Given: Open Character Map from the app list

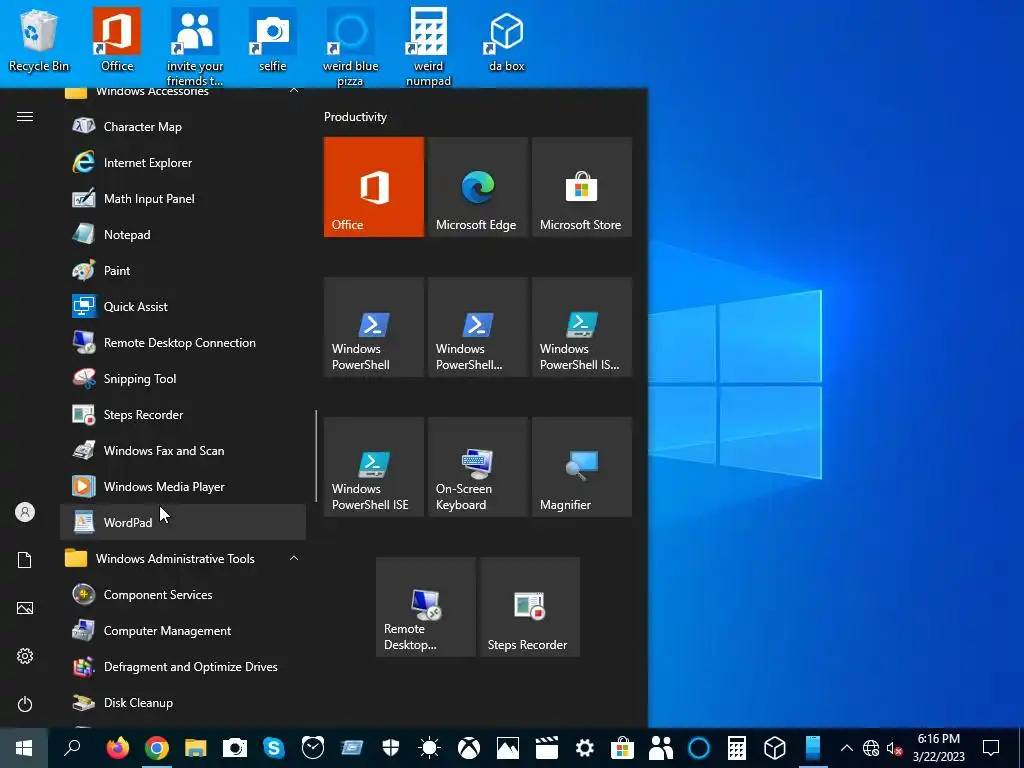Looking at the screenshot, I should pos(183,127).
